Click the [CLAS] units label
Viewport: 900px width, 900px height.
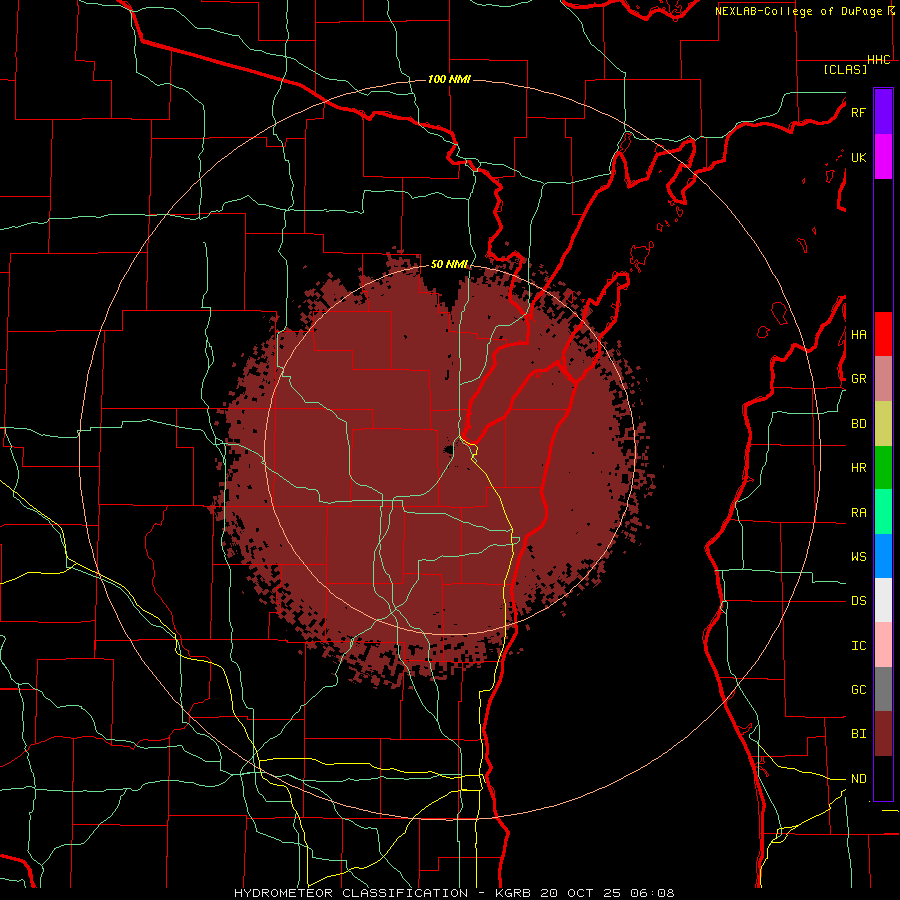845,69
